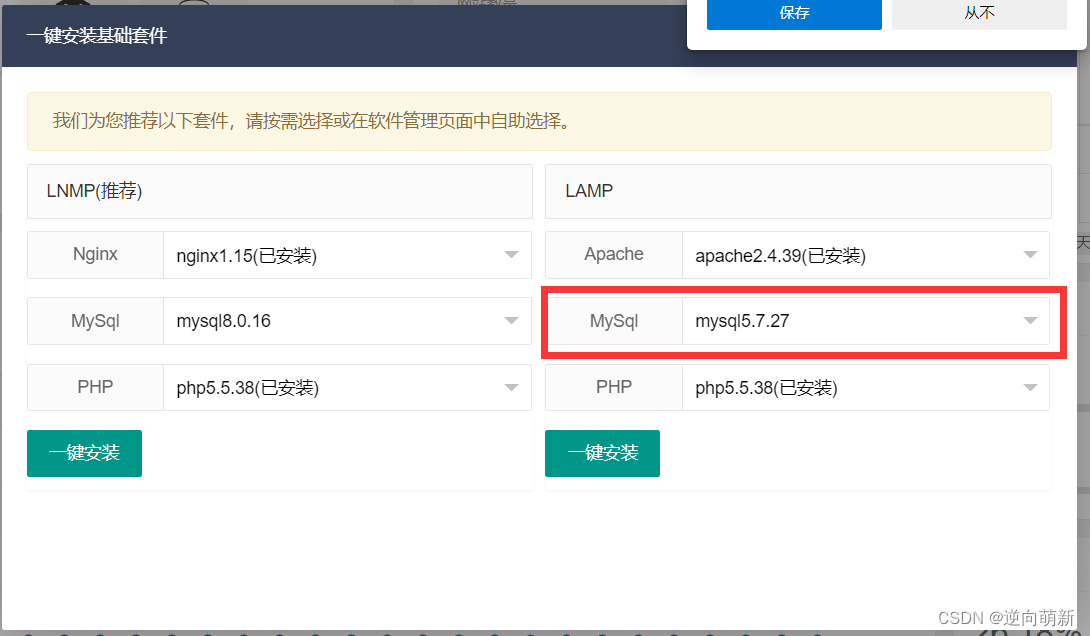Click 一键安装 button under the LNMP column

pos(84,453)
